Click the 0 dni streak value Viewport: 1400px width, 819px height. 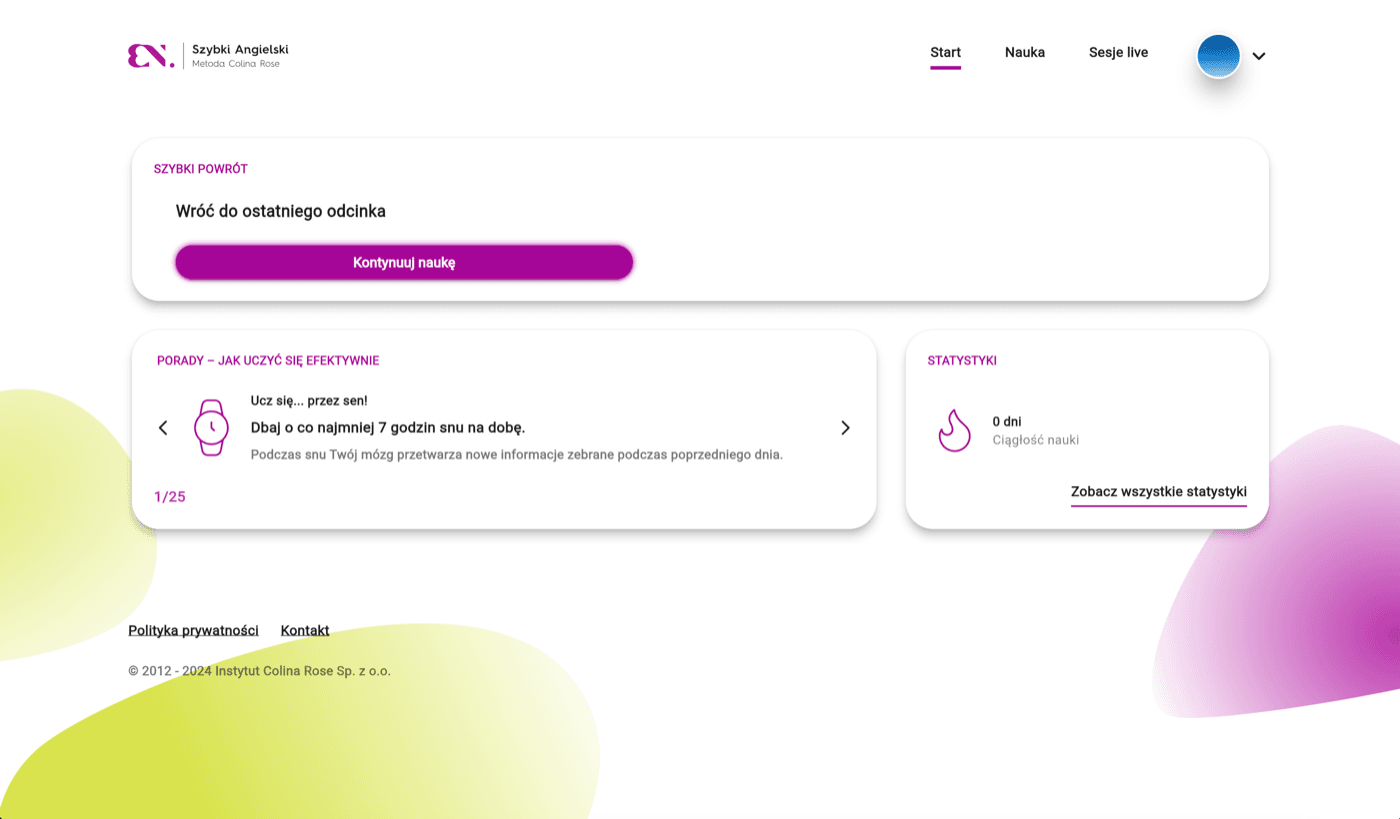pyautogui.click(x=1007, y=422)
